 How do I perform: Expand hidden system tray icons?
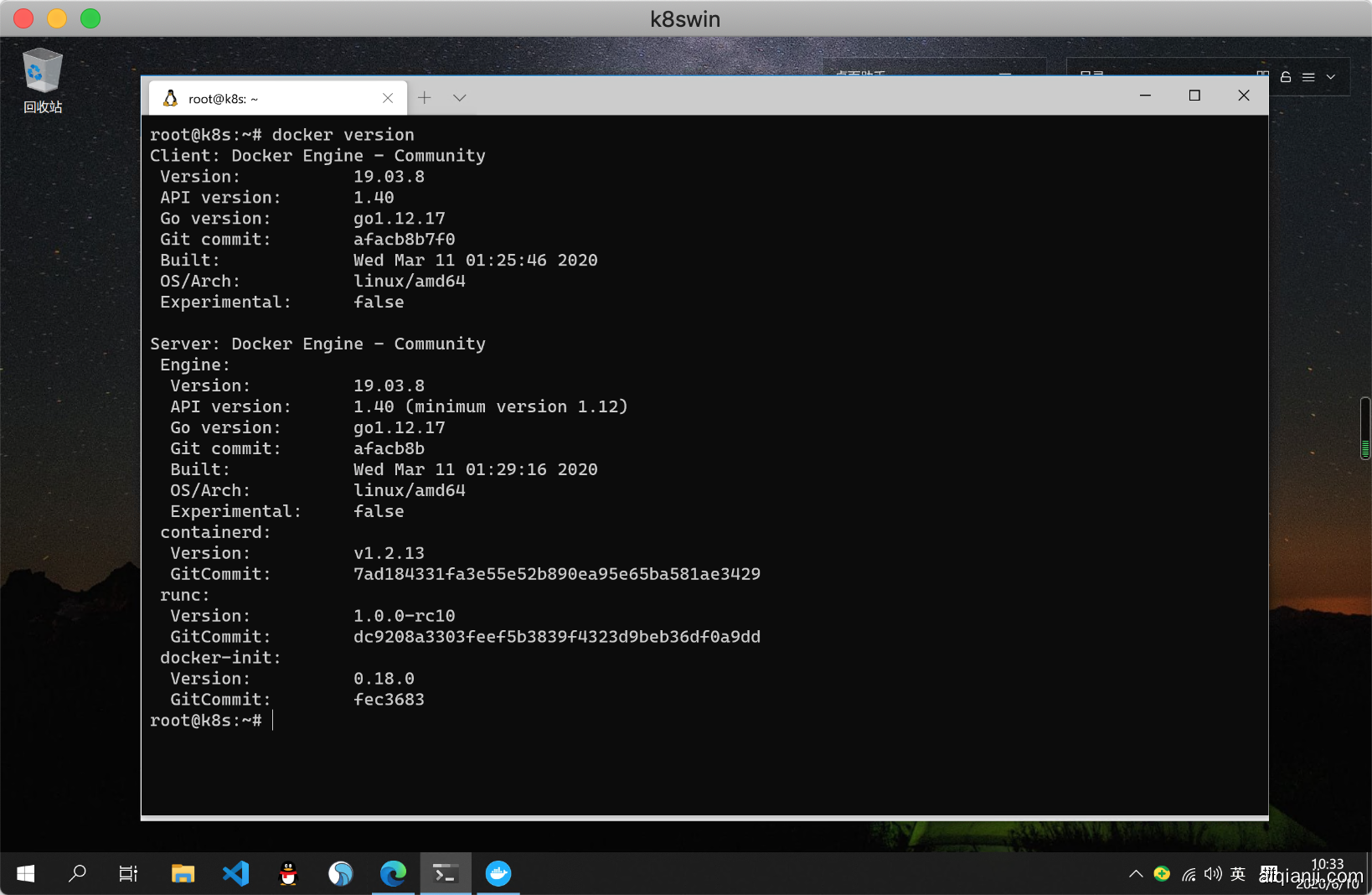coord(1136,874)
